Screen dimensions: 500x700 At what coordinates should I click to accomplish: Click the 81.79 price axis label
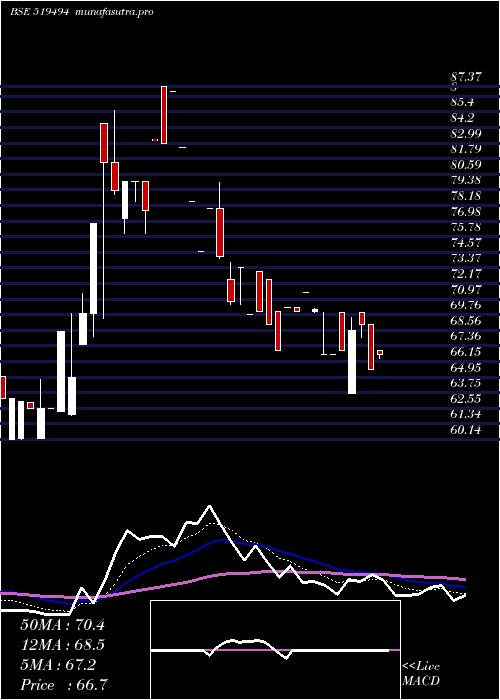pos(466,150)
